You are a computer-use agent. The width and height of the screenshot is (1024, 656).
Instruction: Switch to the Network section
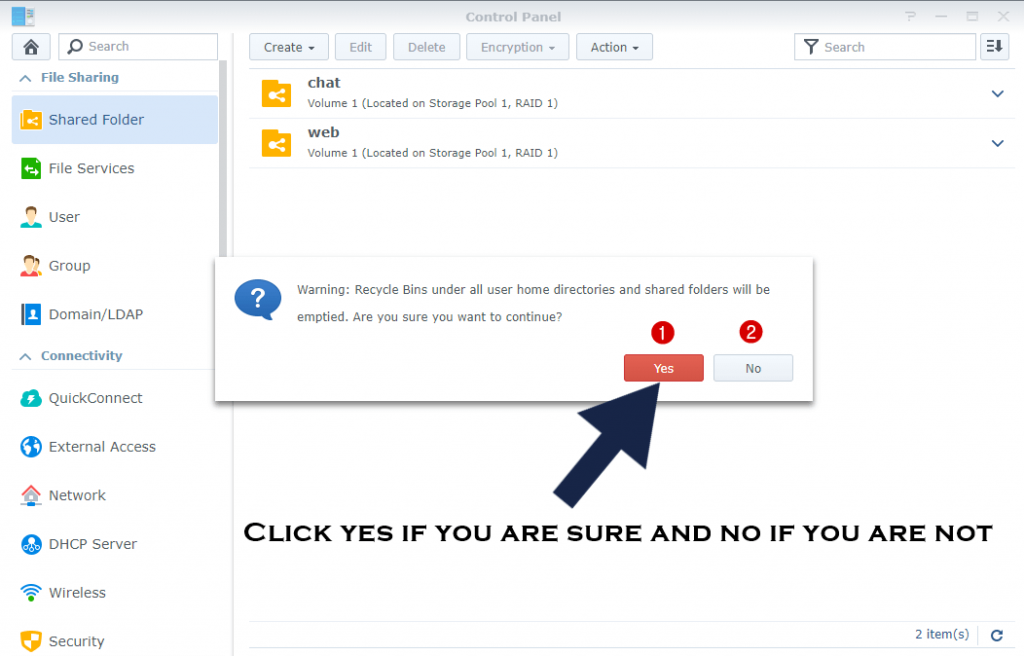76,495
